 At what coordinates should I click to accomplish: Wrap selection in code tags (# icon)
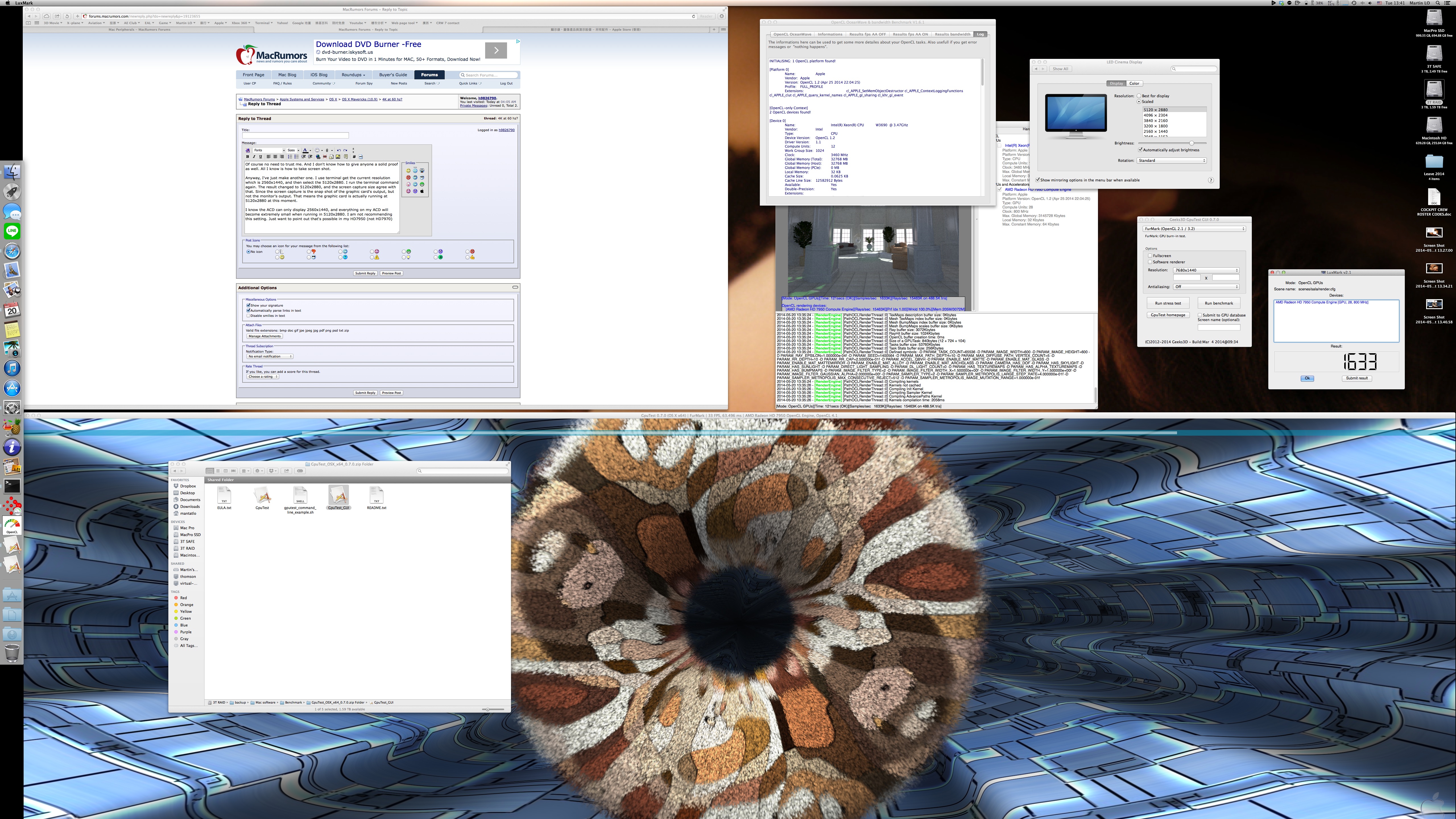pos(354,157)
